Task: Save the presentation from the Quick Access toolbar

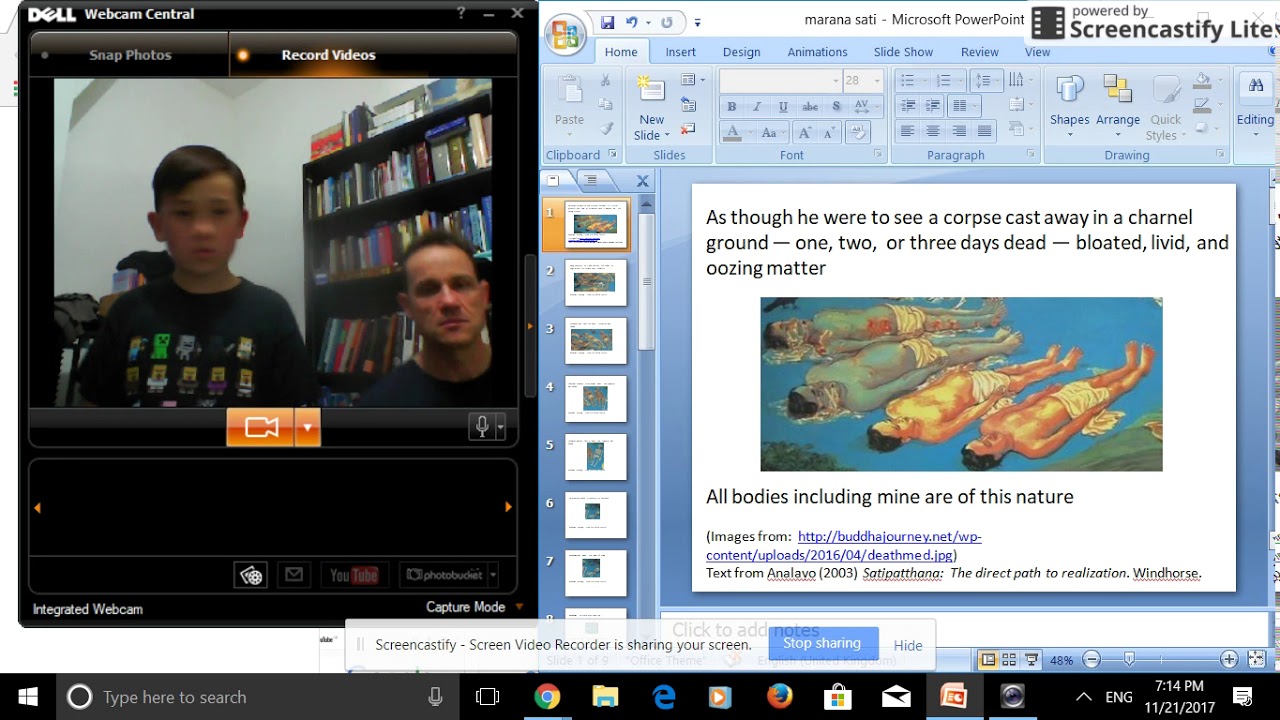Action: coord(608,22)
